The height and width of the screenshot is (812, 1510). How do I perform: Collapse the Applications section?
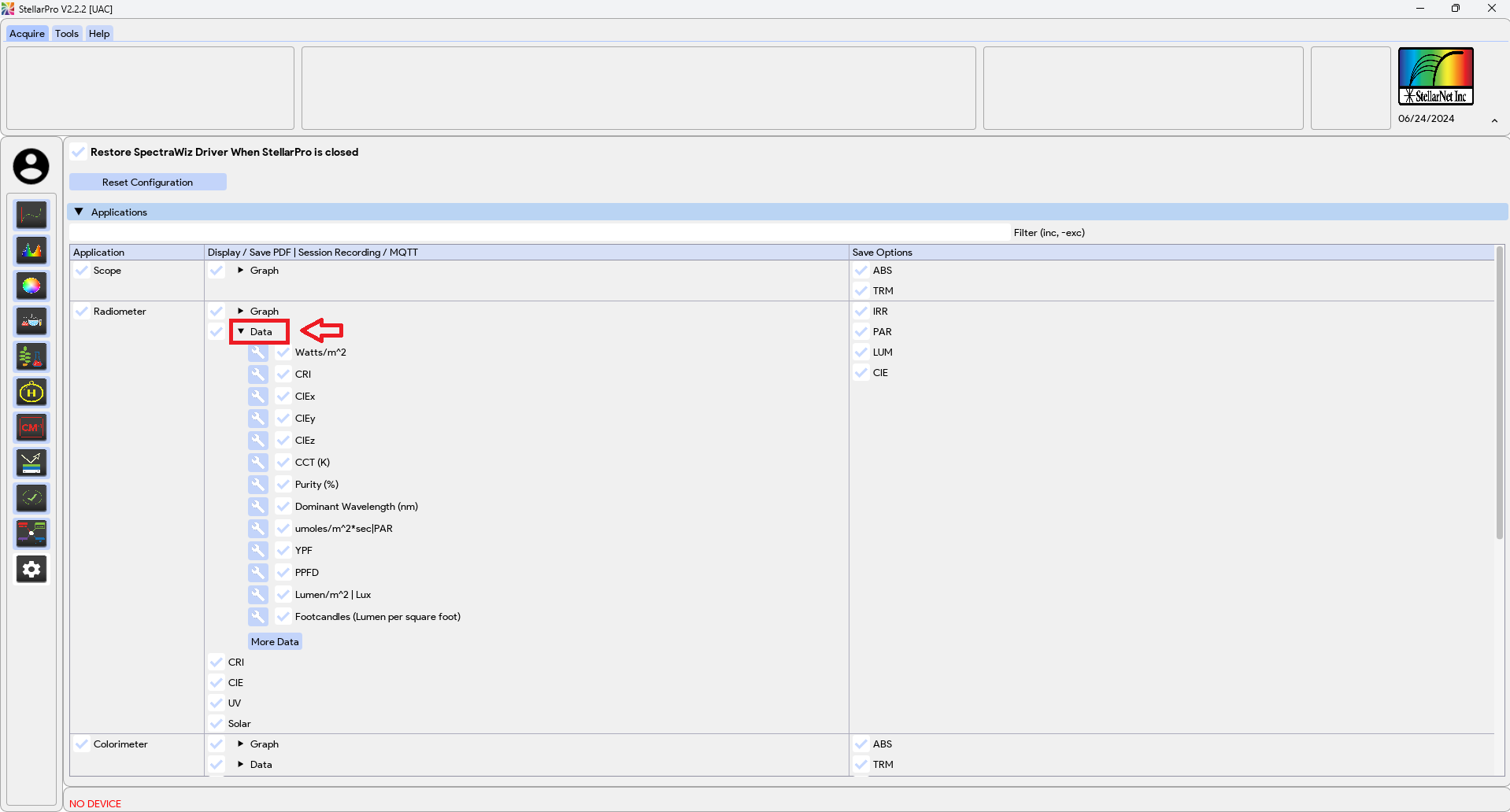click(79, 212)
